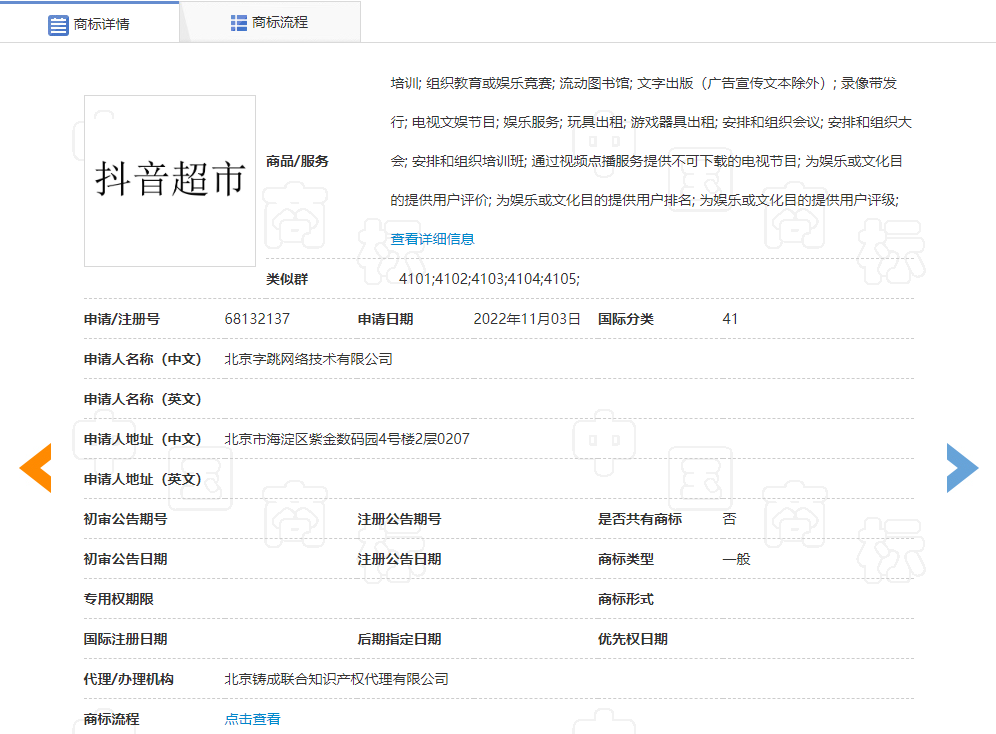996x734 pixels.
Task: Click the 商标类型 label
Action: pos(626,559)
